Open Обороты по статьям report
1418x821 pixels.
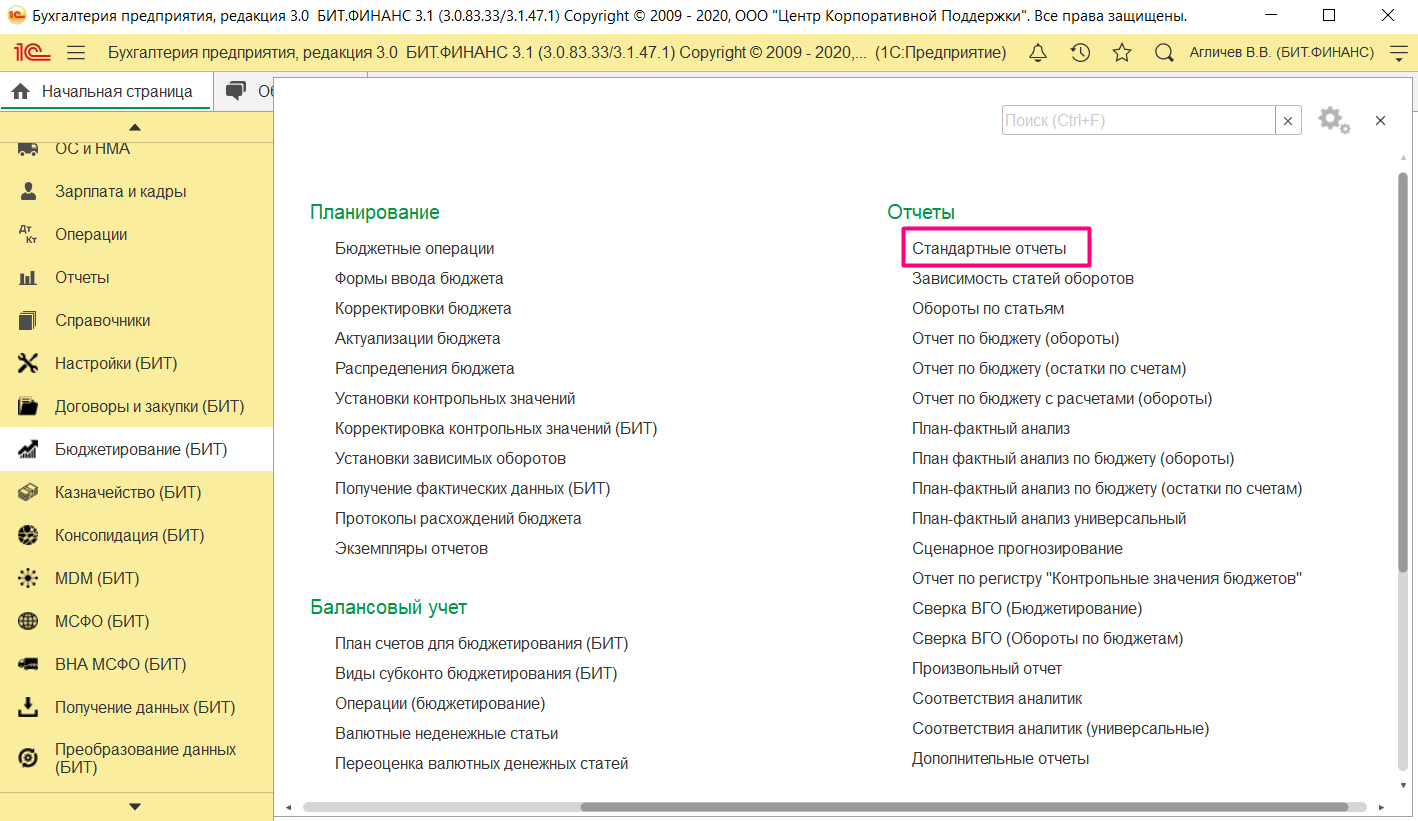tap(988, 308)
